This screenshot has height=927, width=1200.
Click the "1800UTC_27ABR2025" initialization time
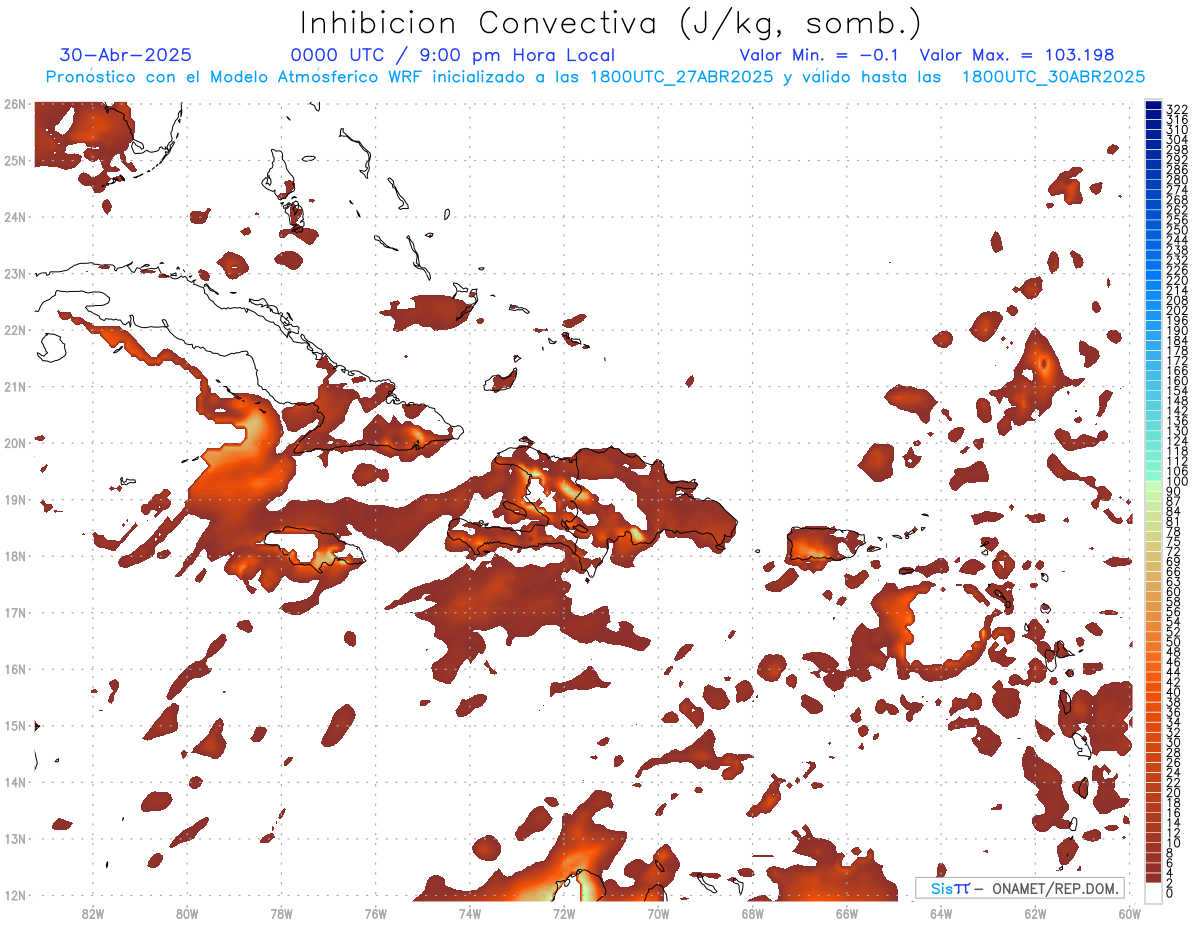(x=679, y=77)
